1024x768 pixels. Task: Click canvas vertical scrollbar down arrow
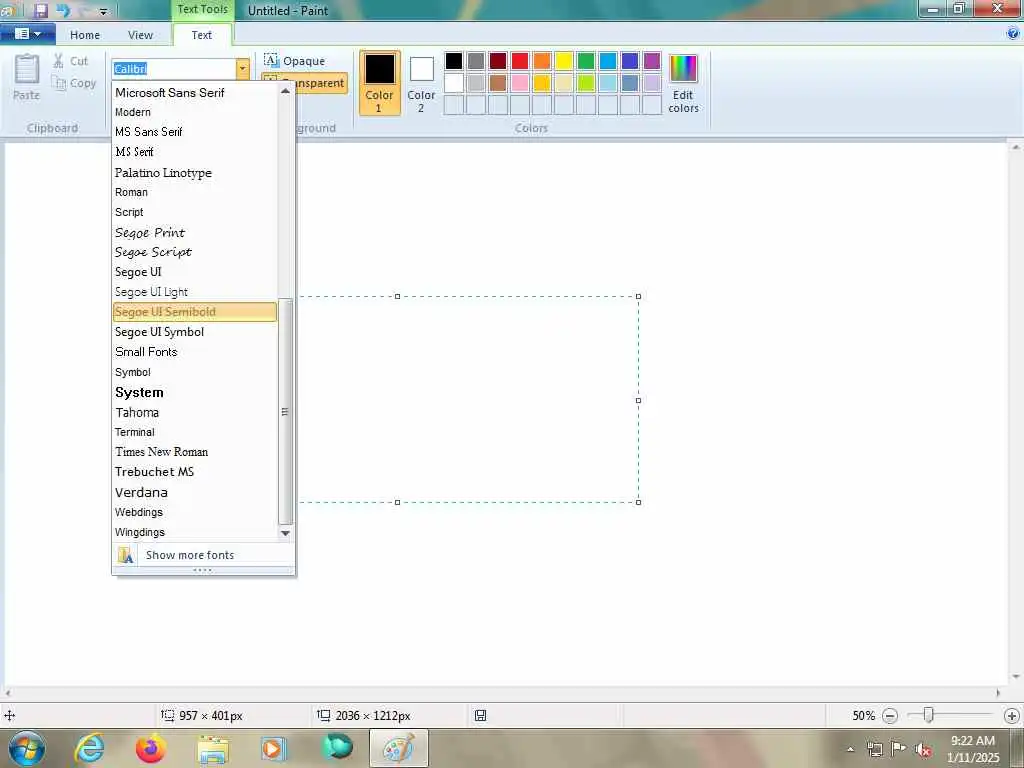pyautogui.click(x=1016, y=677)
